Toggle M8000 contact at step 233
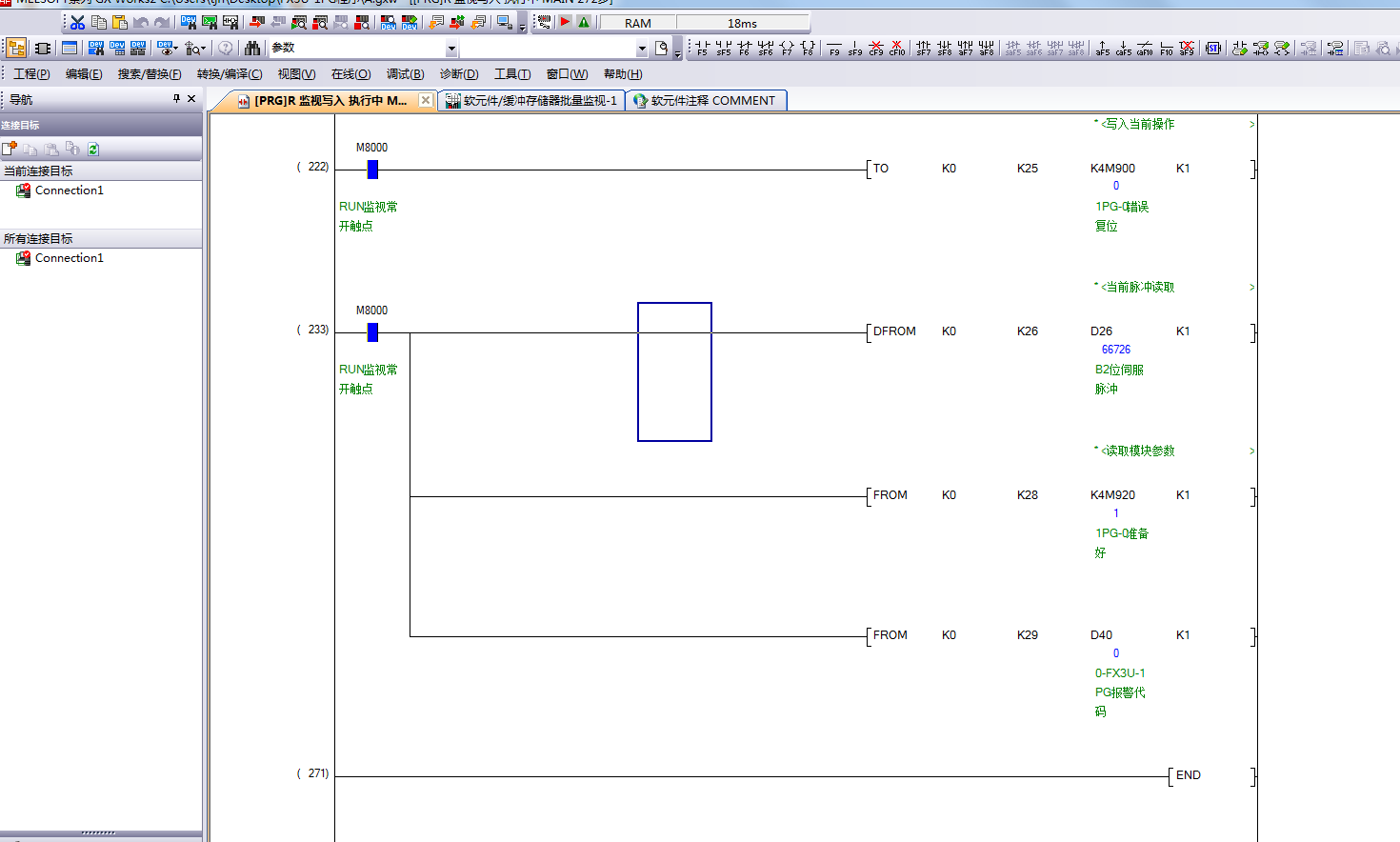This screenshot has height=842, width=1400. click(372, 332)
